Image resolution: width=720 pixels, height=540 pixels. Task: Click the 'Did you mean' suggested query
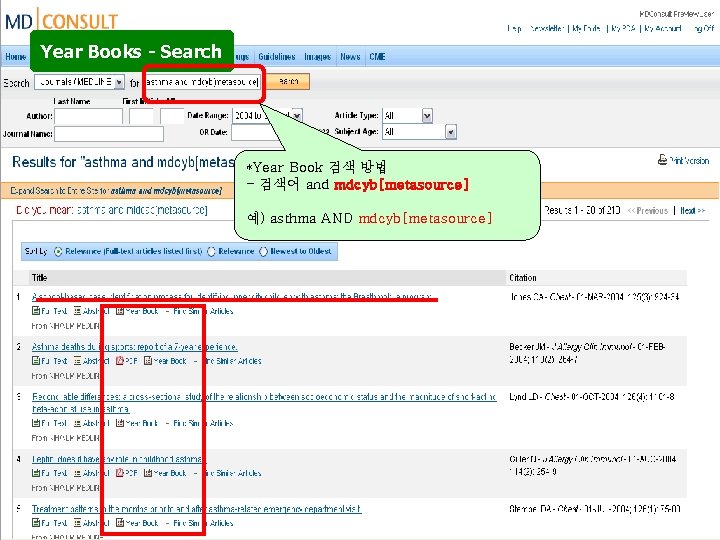(x=142, y=210)
